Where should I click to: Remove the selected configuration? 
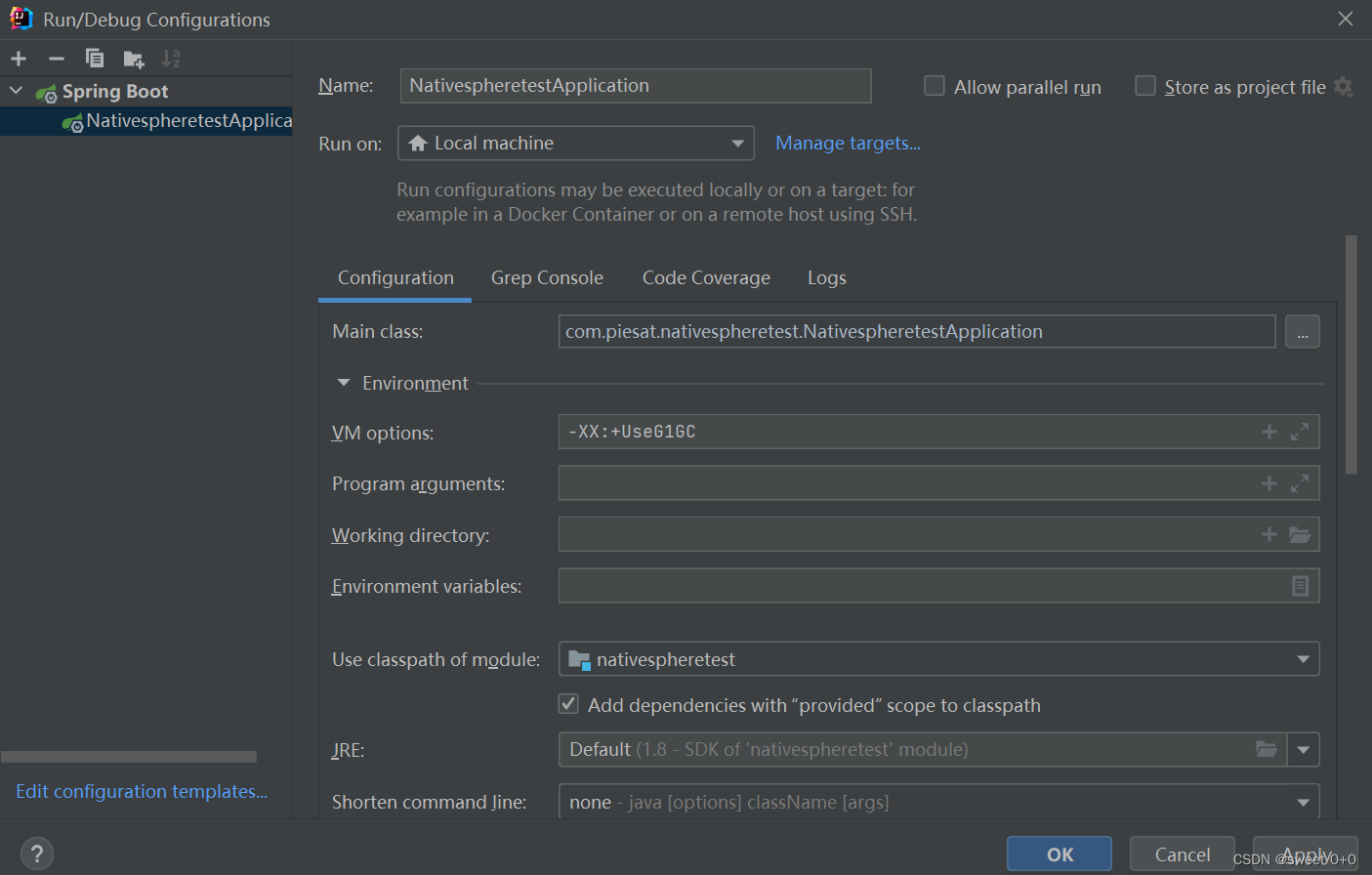pyautogui.click(x=57, y=59)
